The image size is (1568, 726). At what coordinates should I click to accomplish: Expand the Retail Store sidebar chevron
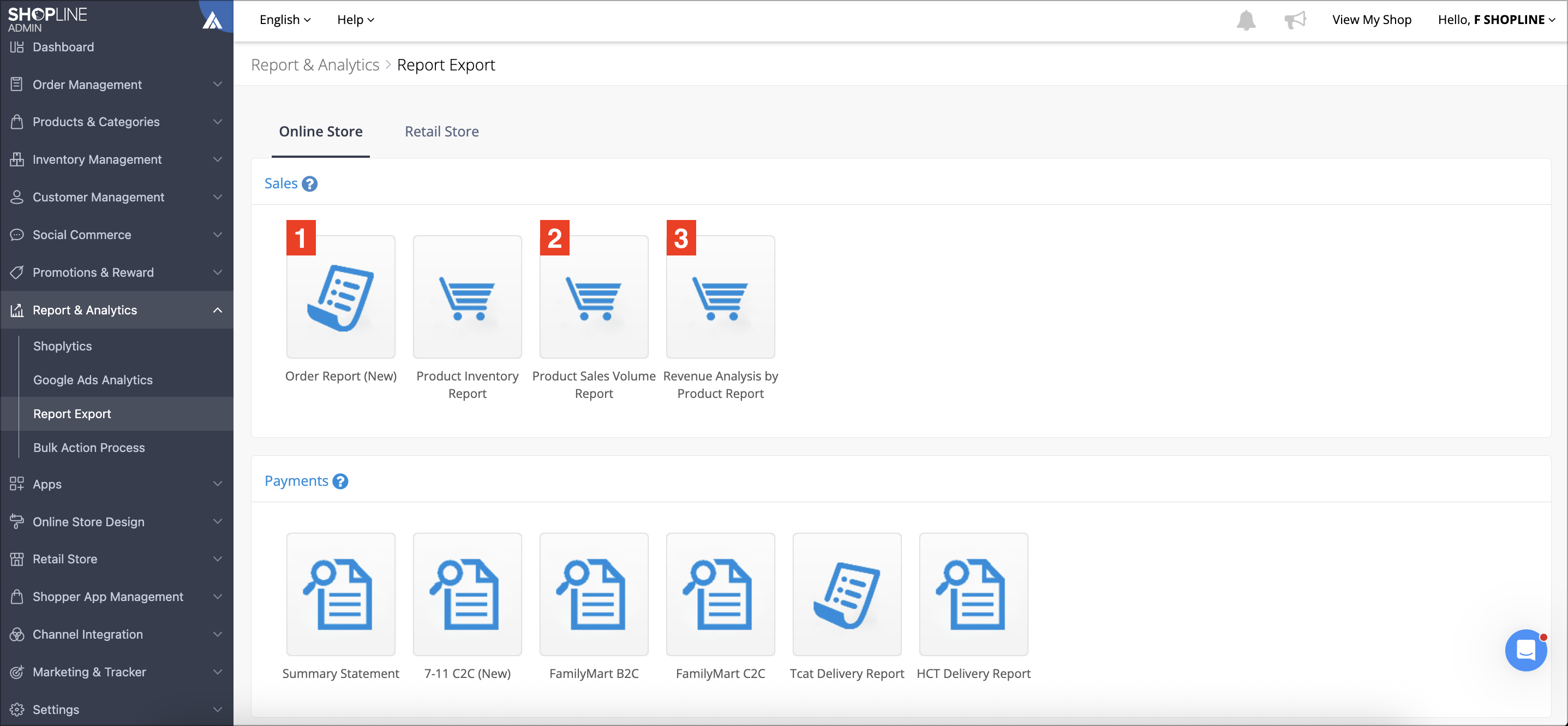217,559
